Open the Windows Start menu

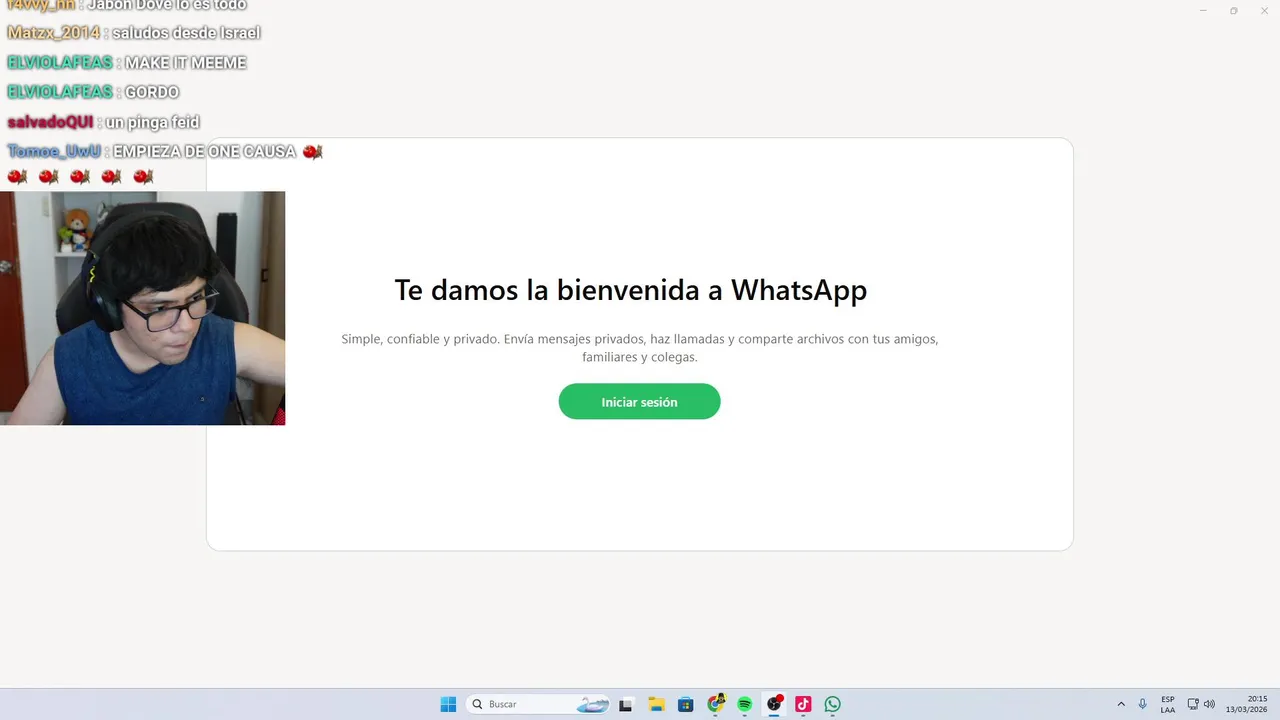pyautogui.click(x=448, y=704)
